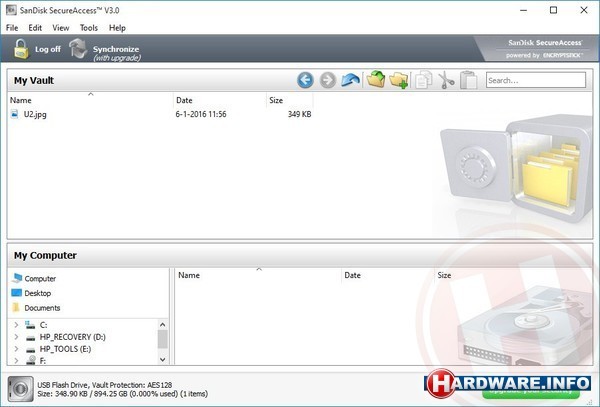Viewport: 600px width, 407px height.
Task: Click the Desktop label
Action: pos(38,293)
